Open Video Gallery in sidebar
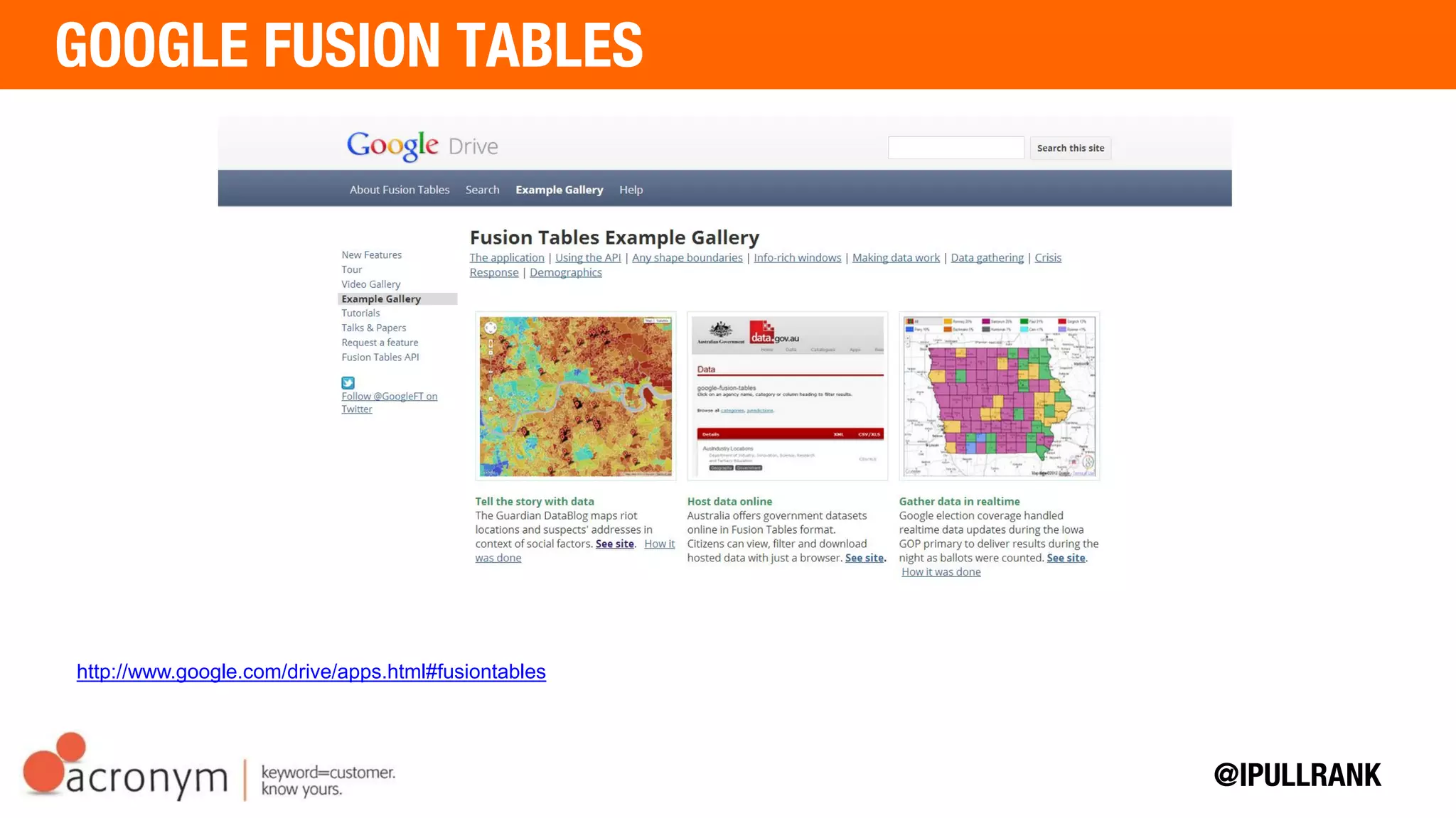Screen dimensions: 1456x818 point(370,284)
